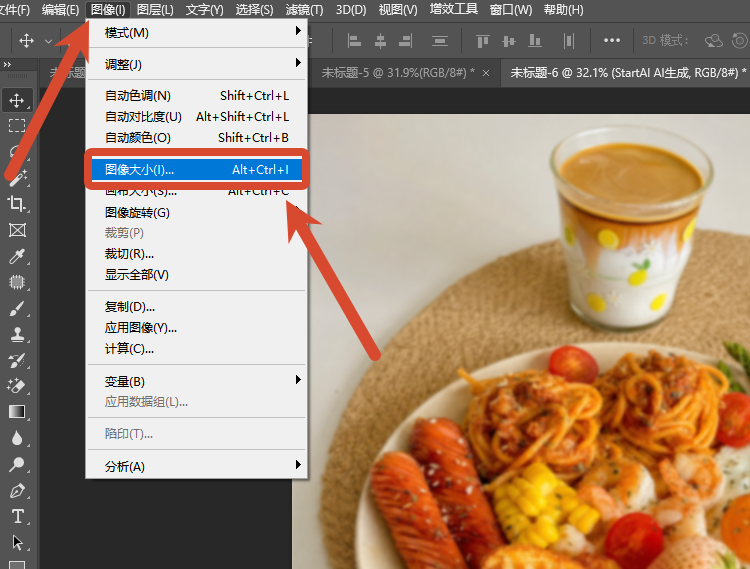Open more align options ellipsis
The height and width of the screenshot is (569, 750).
(612, 41)
